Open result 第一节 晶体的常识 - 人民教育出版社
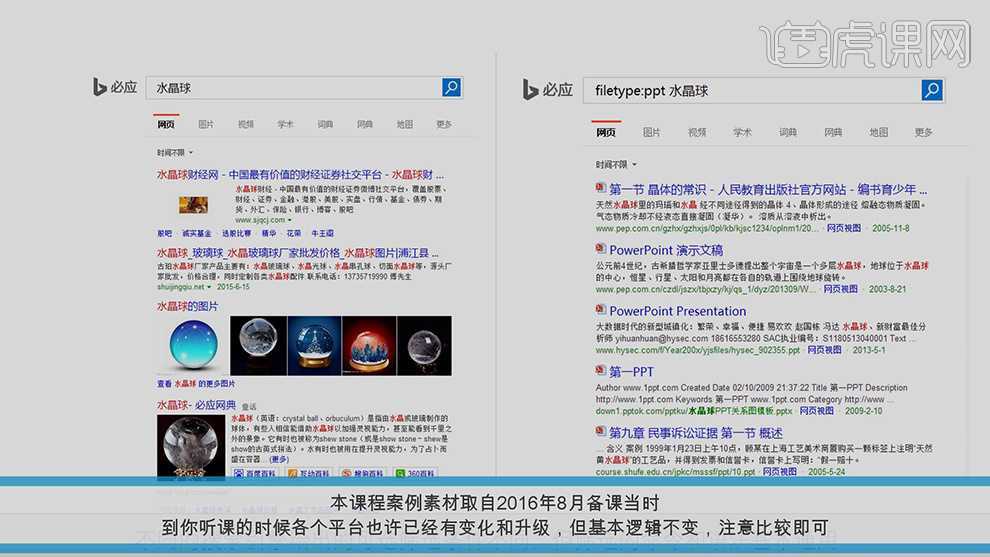The image size is (990, 557). coord(768,189)
